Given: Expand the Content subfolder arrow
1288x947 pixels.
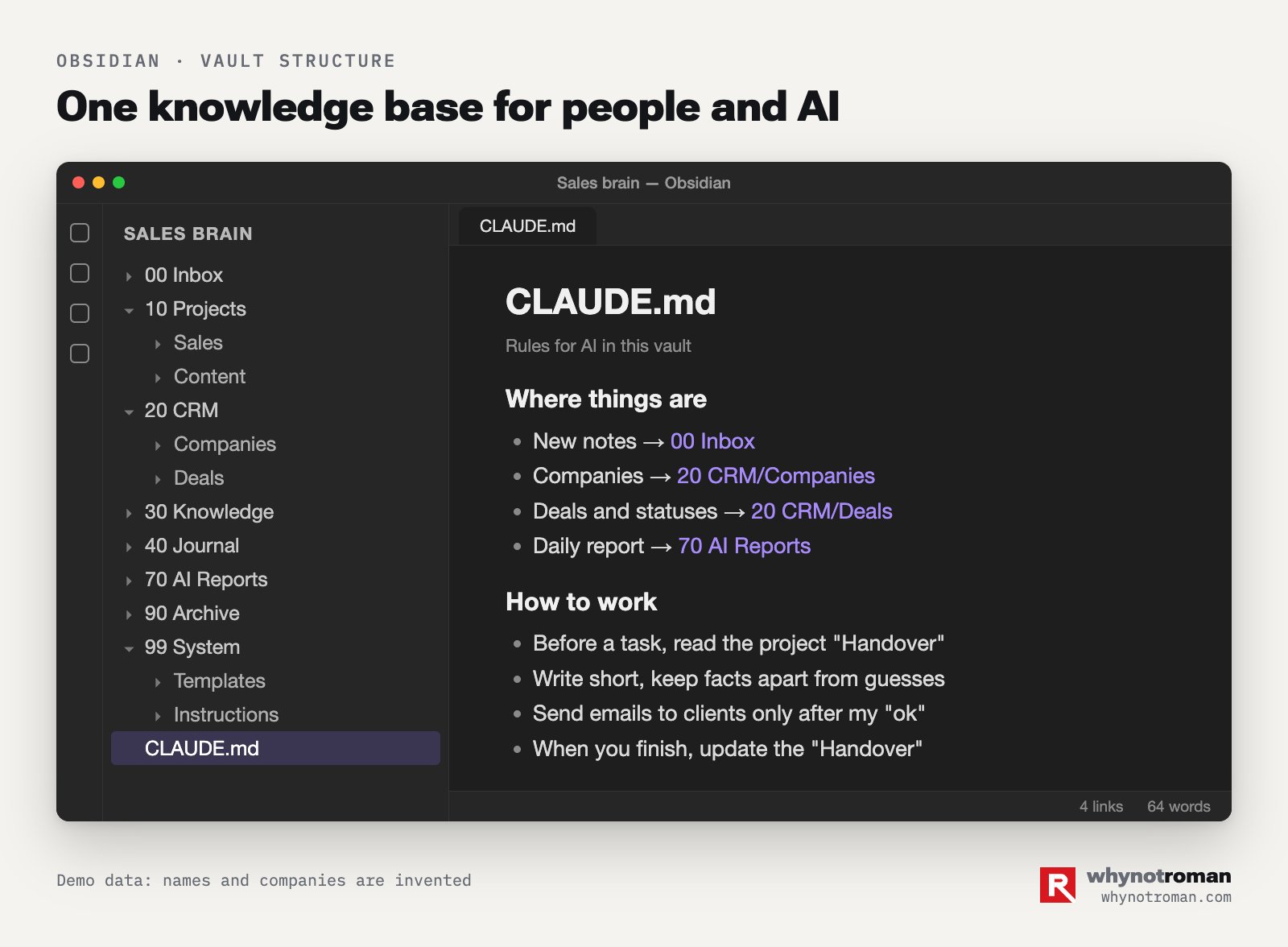Looking at the screenshot, I should pos(158,378).
